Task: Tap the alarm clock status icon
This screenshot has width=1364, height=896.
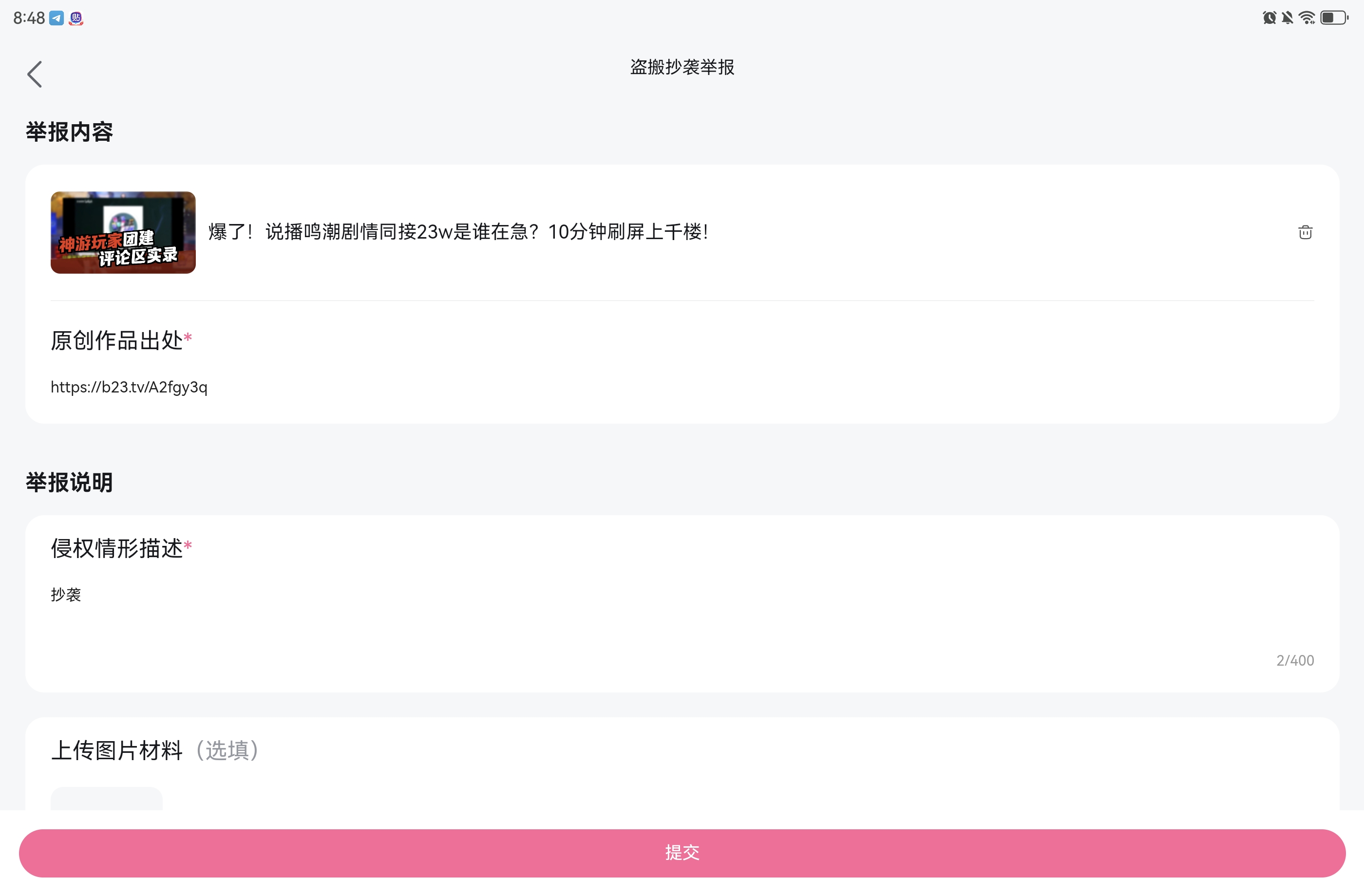Action: [x=1269, y=18]
